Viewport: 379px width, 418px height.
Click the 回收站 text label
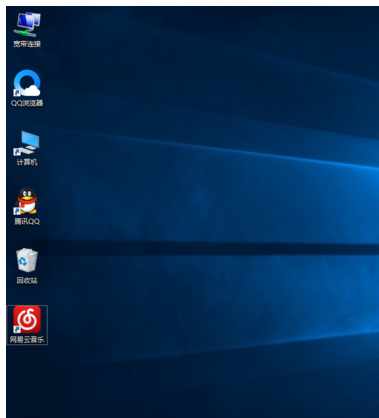27,281
